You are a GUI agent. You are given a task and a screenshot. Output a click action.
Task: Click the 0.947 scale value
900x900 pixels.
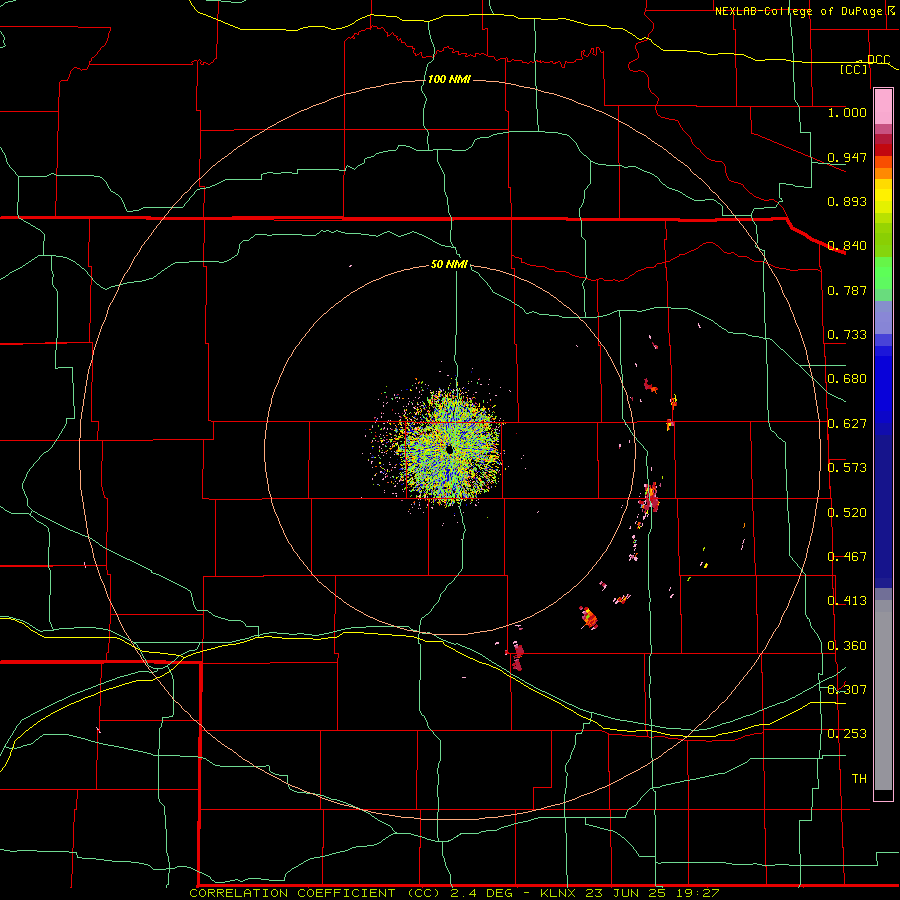(847, 157)
